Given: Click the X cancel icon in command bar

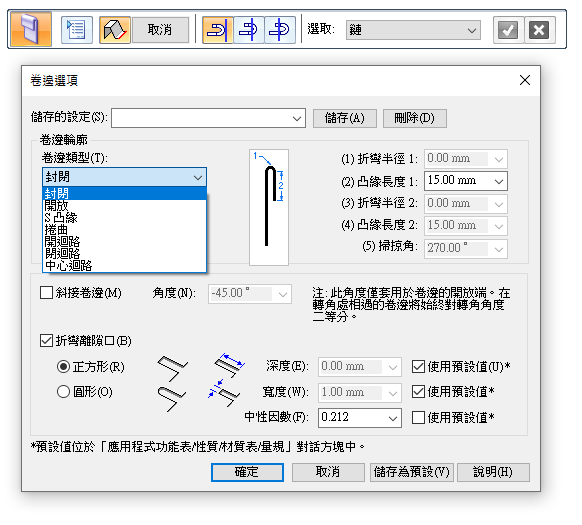Looking at the screenshot, I should pyautogui.click(x=539, y=30).
